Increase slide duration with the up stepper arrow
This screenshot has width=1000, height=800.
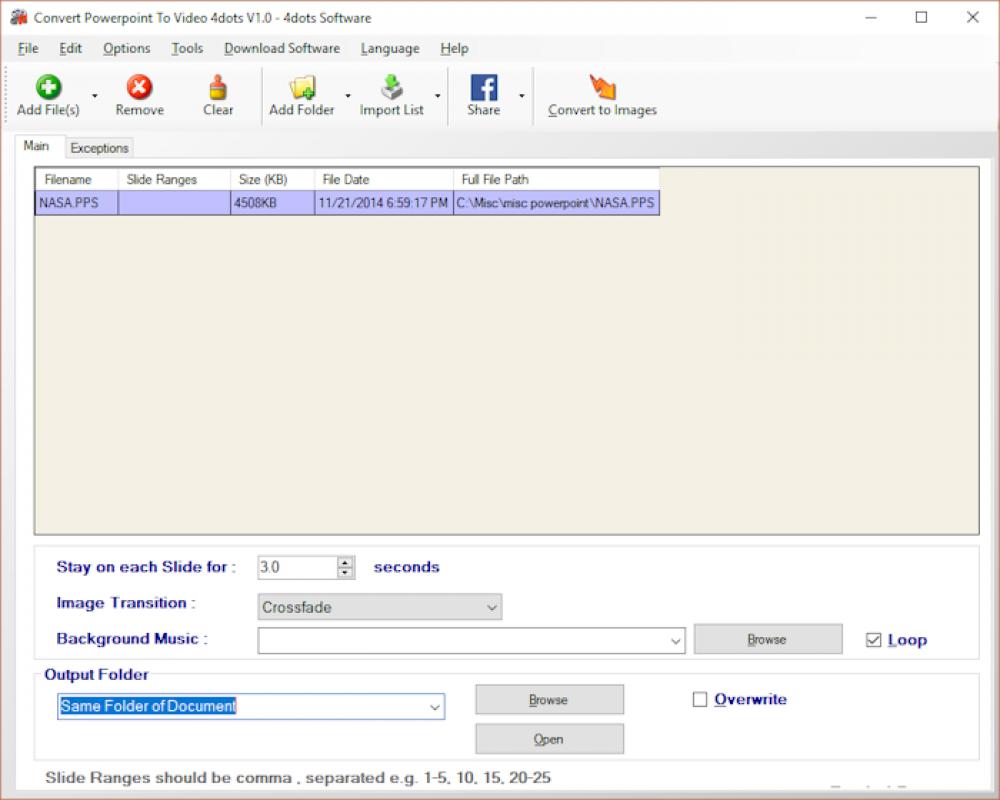[344, 561]
